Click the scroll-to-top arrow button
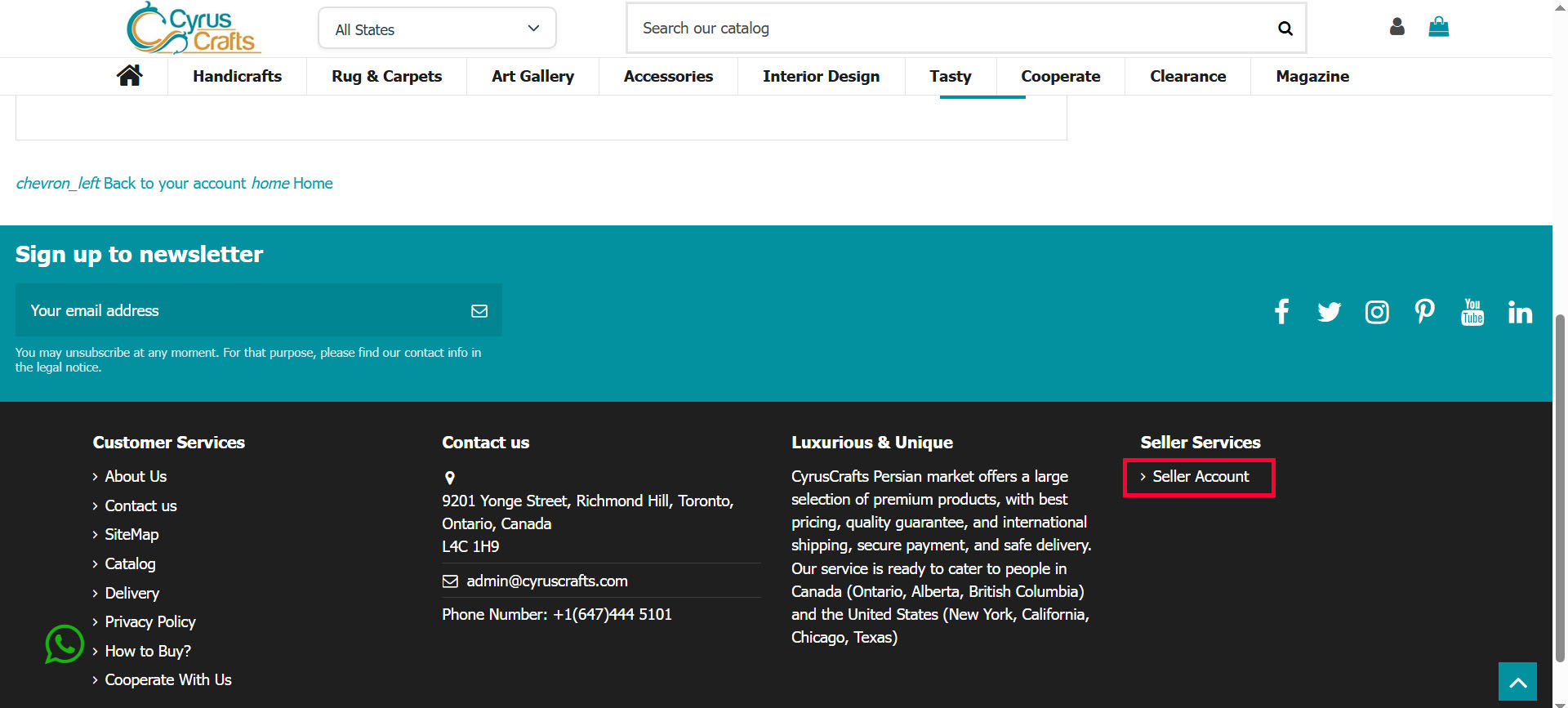The image size is (1568, 708). coord(1517,682)
